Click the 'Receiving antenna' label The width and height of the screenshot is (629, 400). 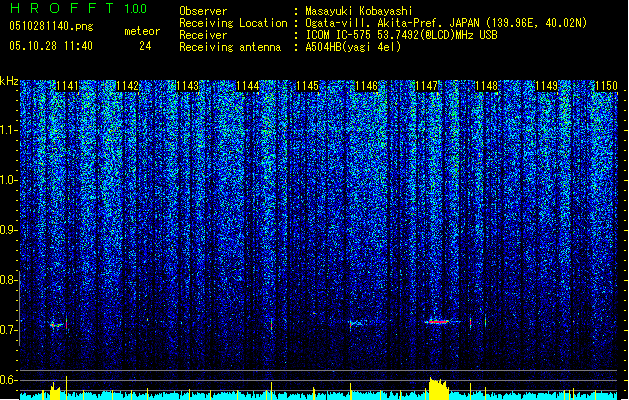click(x=230, y=47)
